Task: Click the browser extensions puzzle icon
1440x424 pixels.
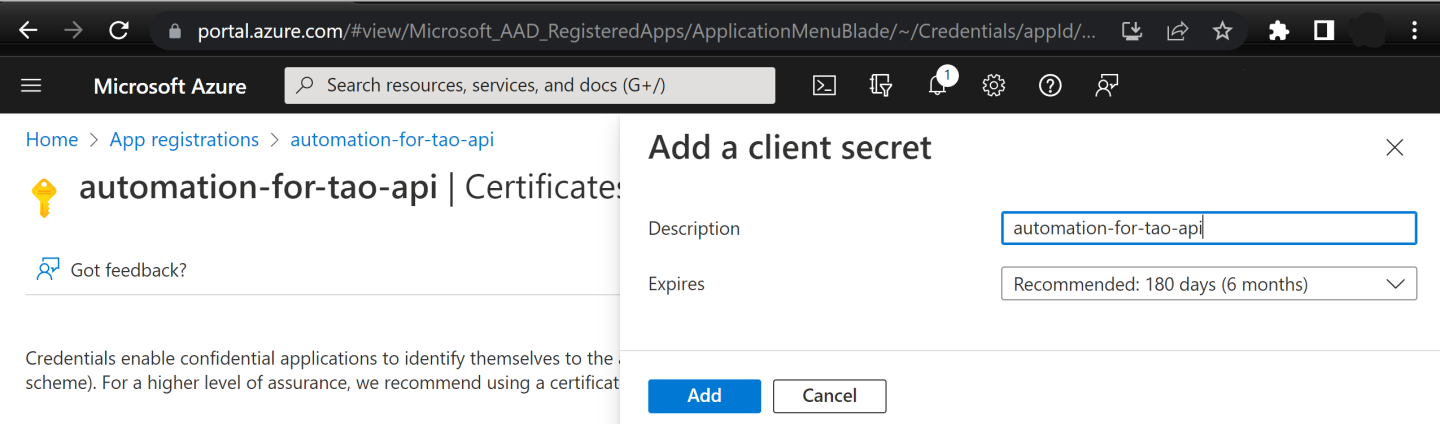Action: click(1278, 31)
